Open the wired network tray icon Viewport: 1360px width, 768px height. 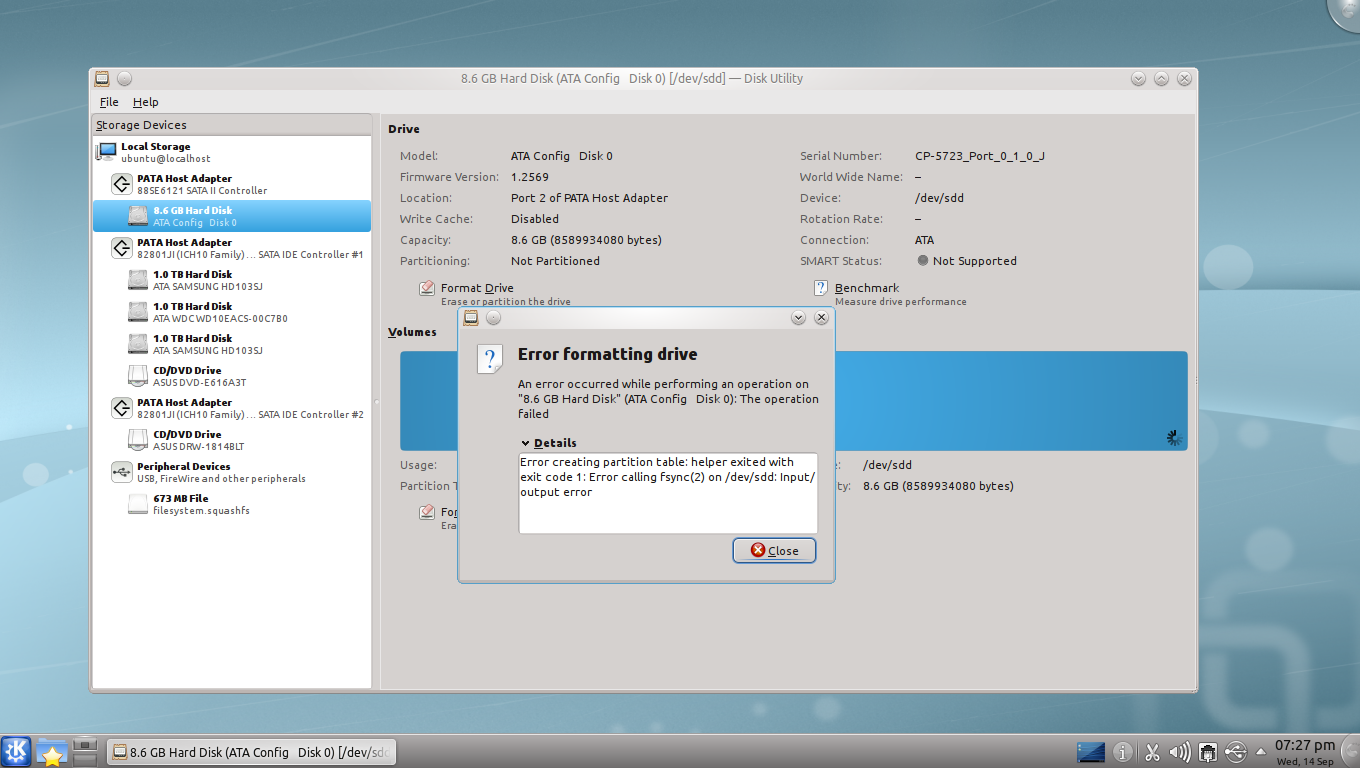(1208, 752)
